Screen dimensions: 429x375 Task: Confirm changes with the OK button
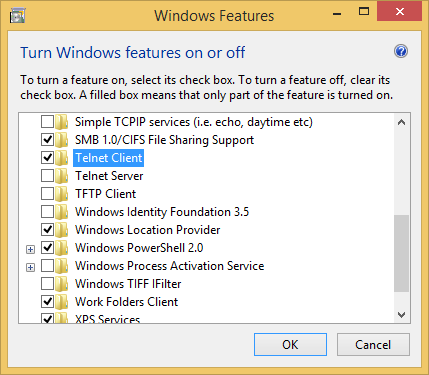point(290,345)
